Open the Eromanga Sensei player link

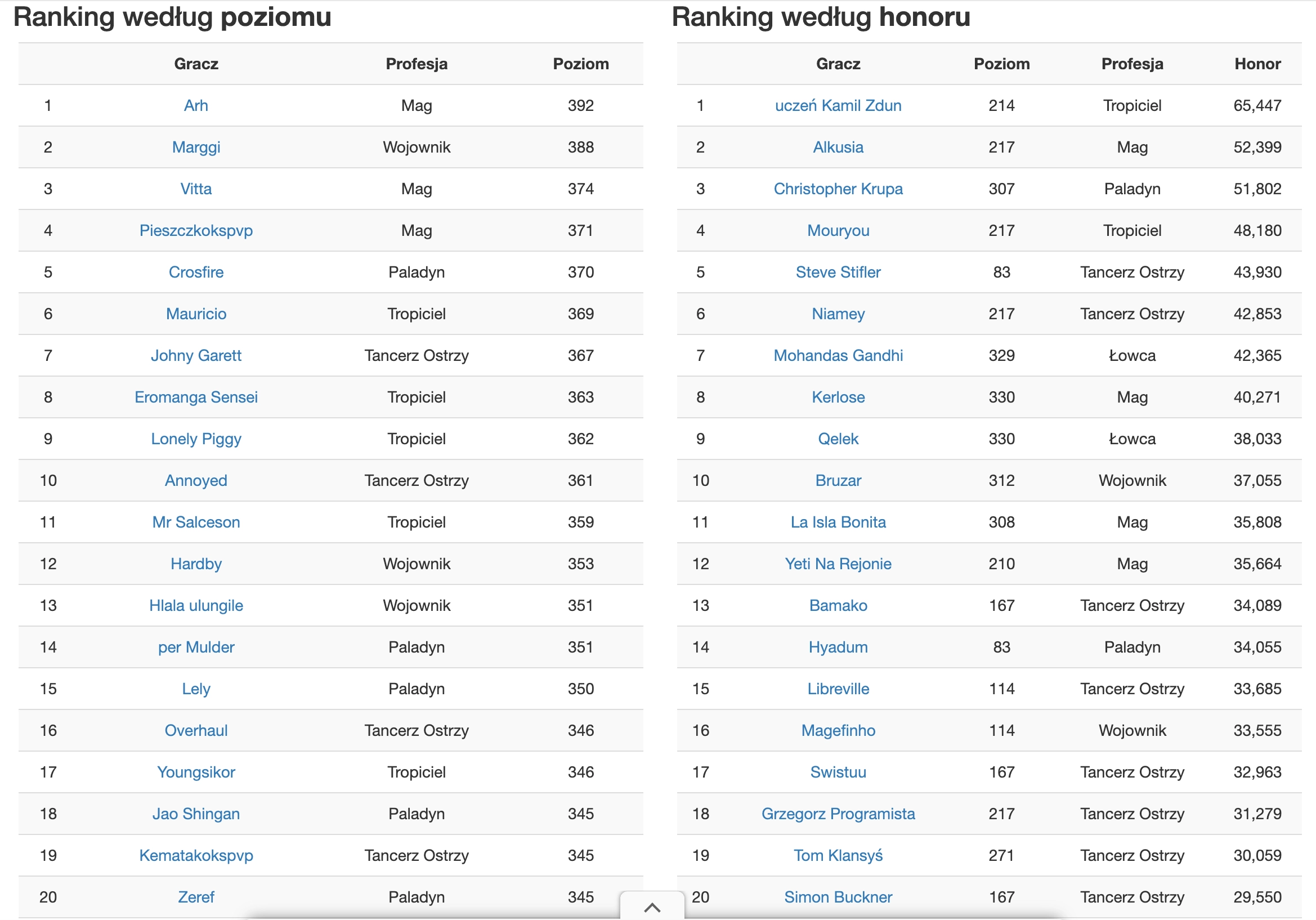pos(196,398)
